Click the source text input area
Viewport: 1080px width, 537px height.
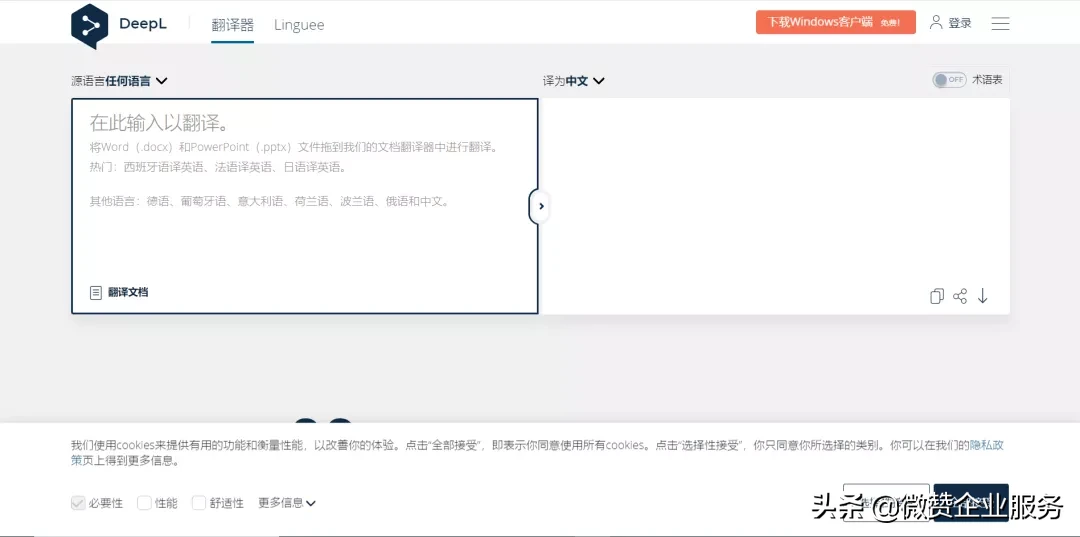pyautogui.click(x=304, y=206)
